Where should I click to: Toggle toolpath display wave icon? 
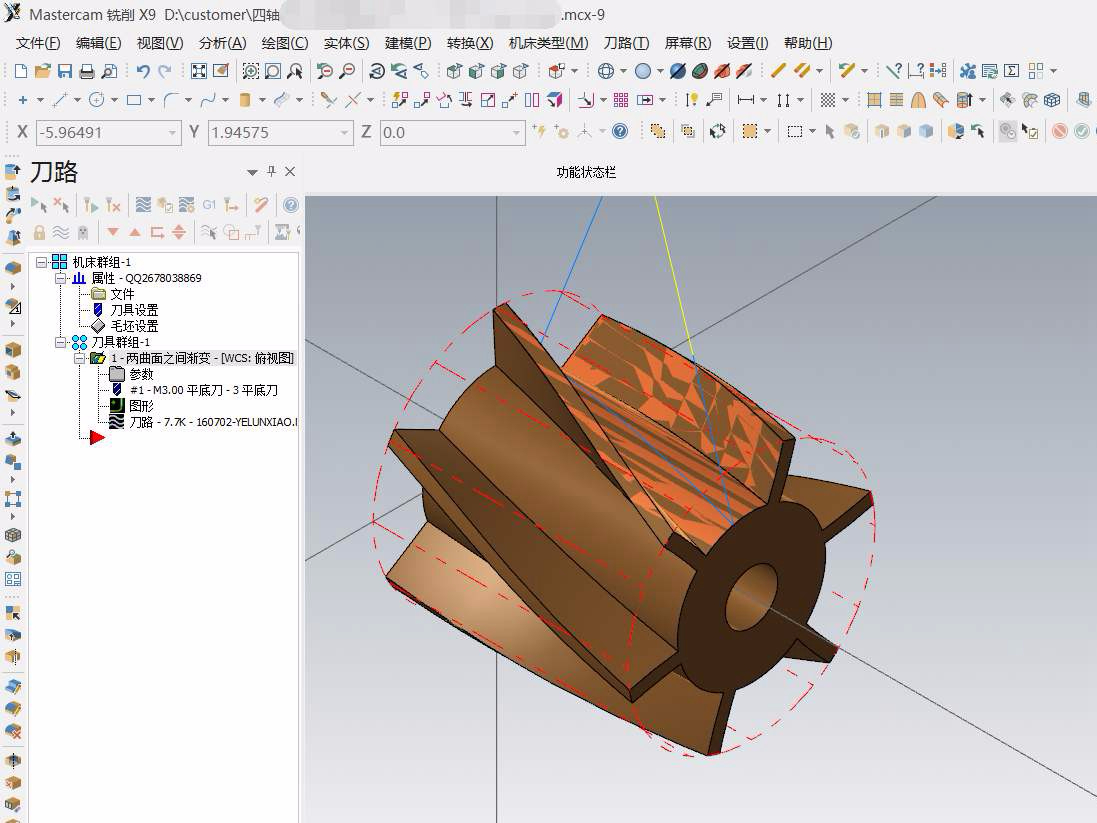(60, 232)
